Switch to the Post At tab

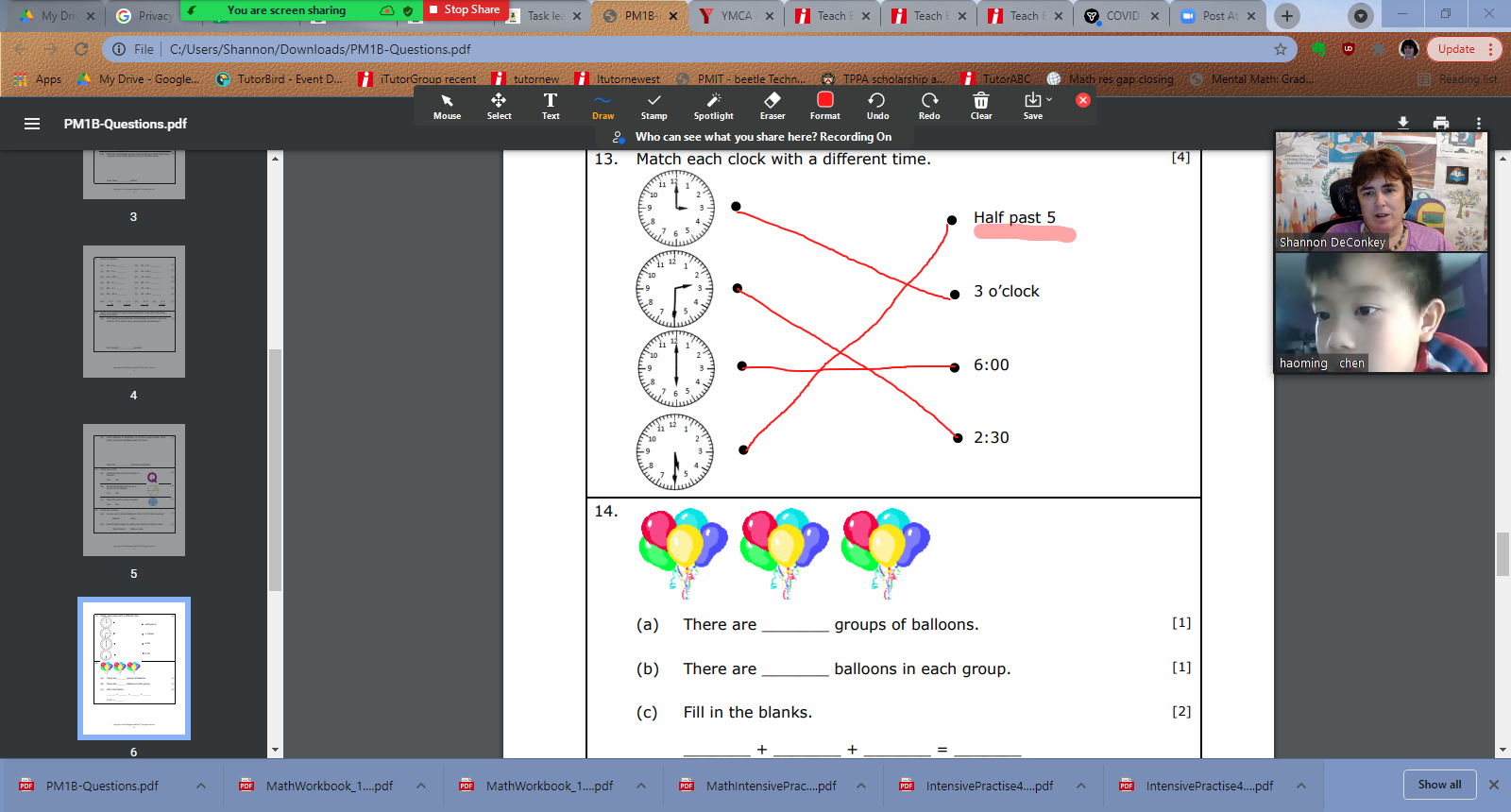point(1218,16)
